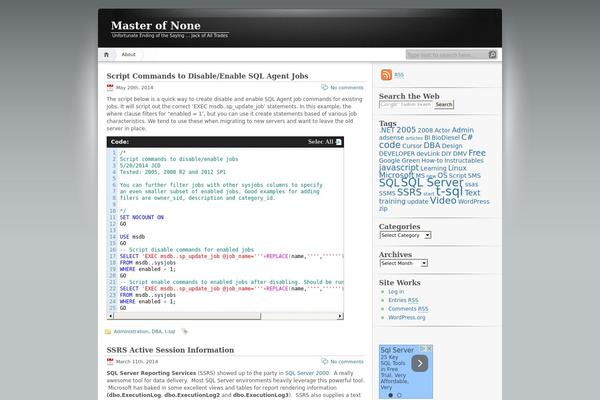Image resolution: width=600 pixels, height=400 pixels.
Task: Open the RSS text link beside feed icon
Action: click(x=399, y=75)
